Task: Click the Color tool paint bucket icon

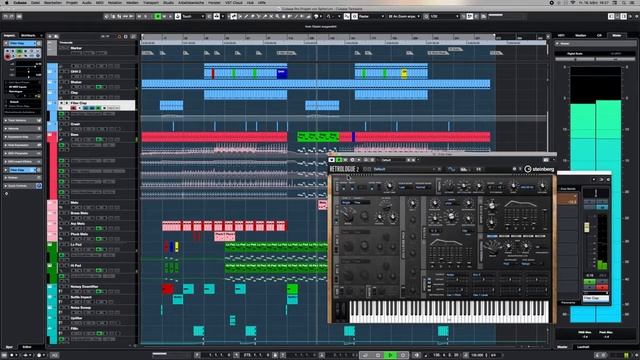Action: click(317, 16)
